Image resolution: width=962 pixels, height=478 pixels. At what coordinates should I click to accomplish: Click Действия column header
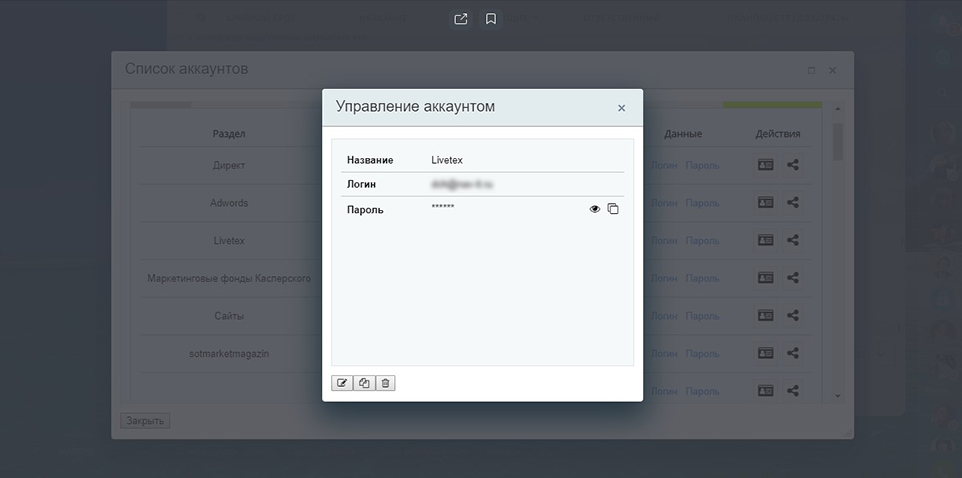tap(777, 133)
